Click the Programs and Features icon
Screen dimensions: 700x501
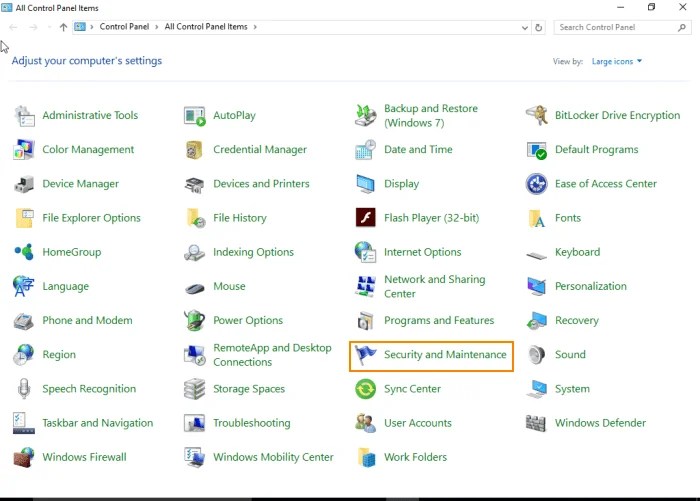(366, 321)
